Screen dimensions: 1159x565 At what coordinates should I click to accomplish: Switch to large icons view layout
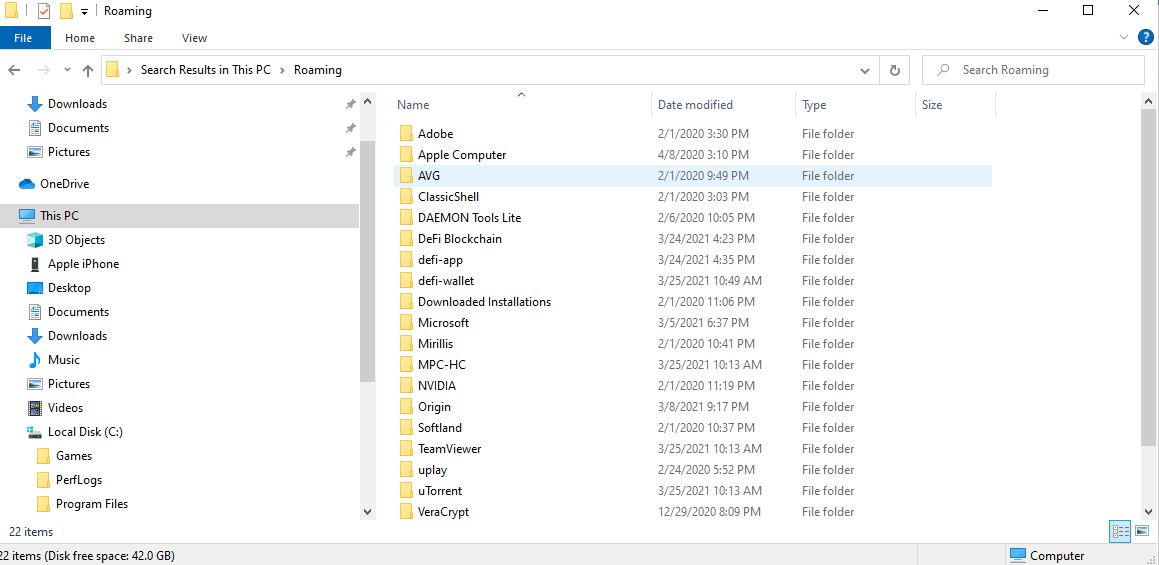click(1142, 531)
